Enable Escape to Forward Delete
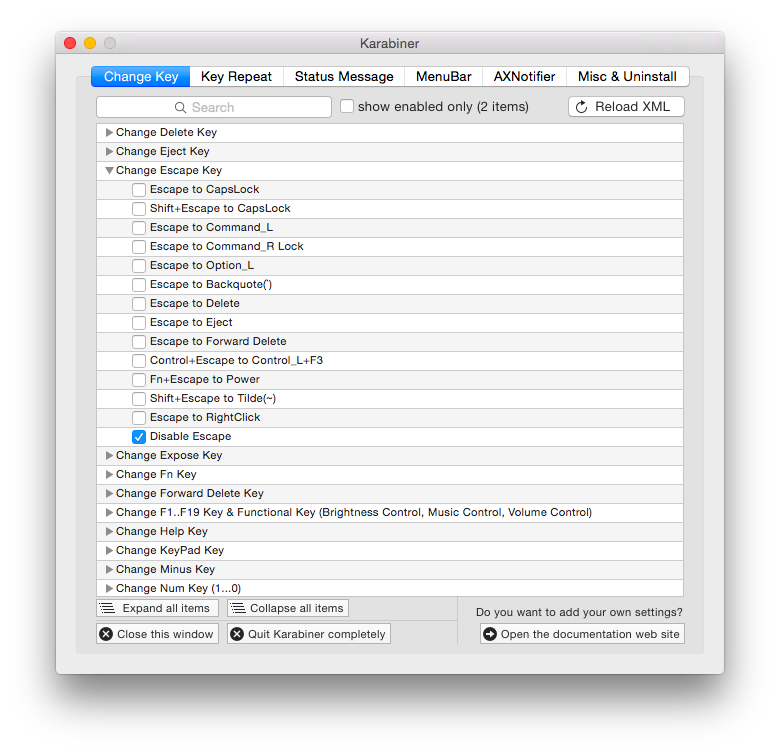Image resolution: width=780 pixels, height=754 pixels. (139, 342)
